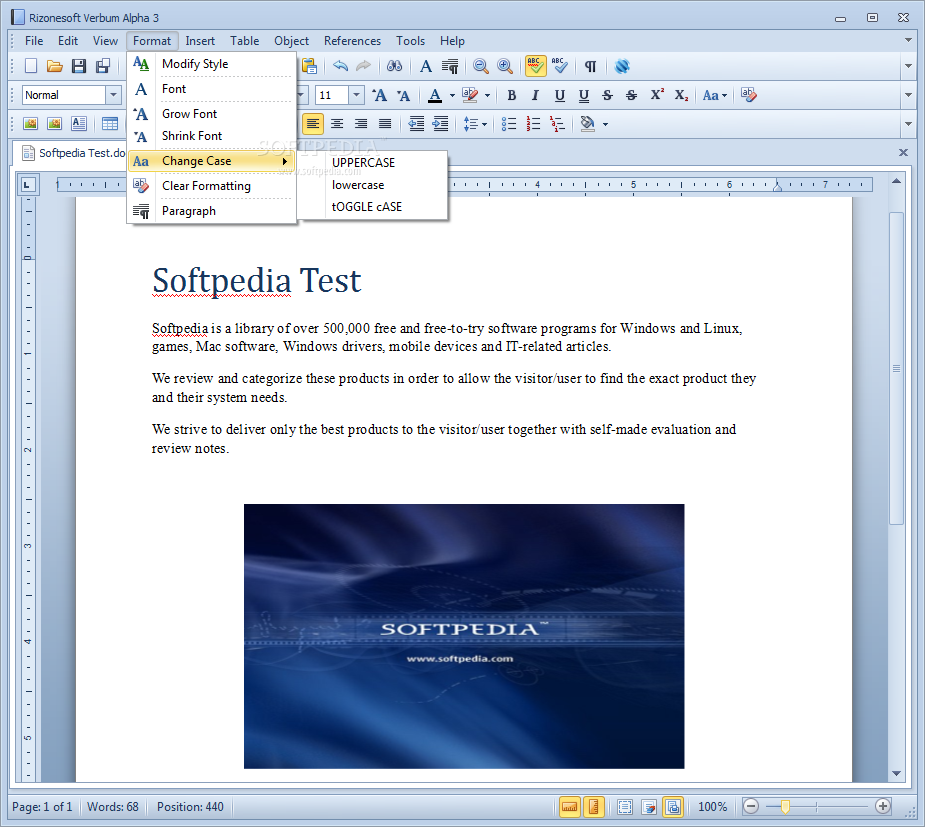Click the Save All icon
This screenshot has height=827, width=925.
[x=103, y=66]
